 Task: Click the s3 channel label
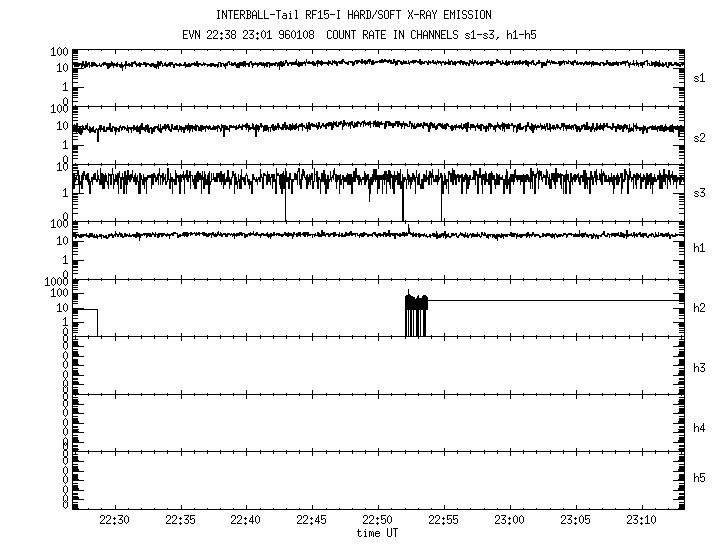coord(699,192)
